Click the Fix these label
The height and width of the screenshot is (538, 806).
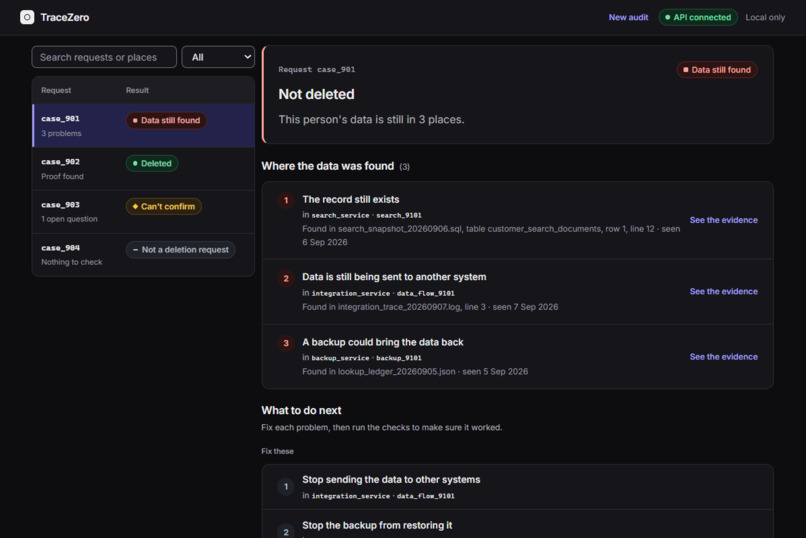point(278,451)
